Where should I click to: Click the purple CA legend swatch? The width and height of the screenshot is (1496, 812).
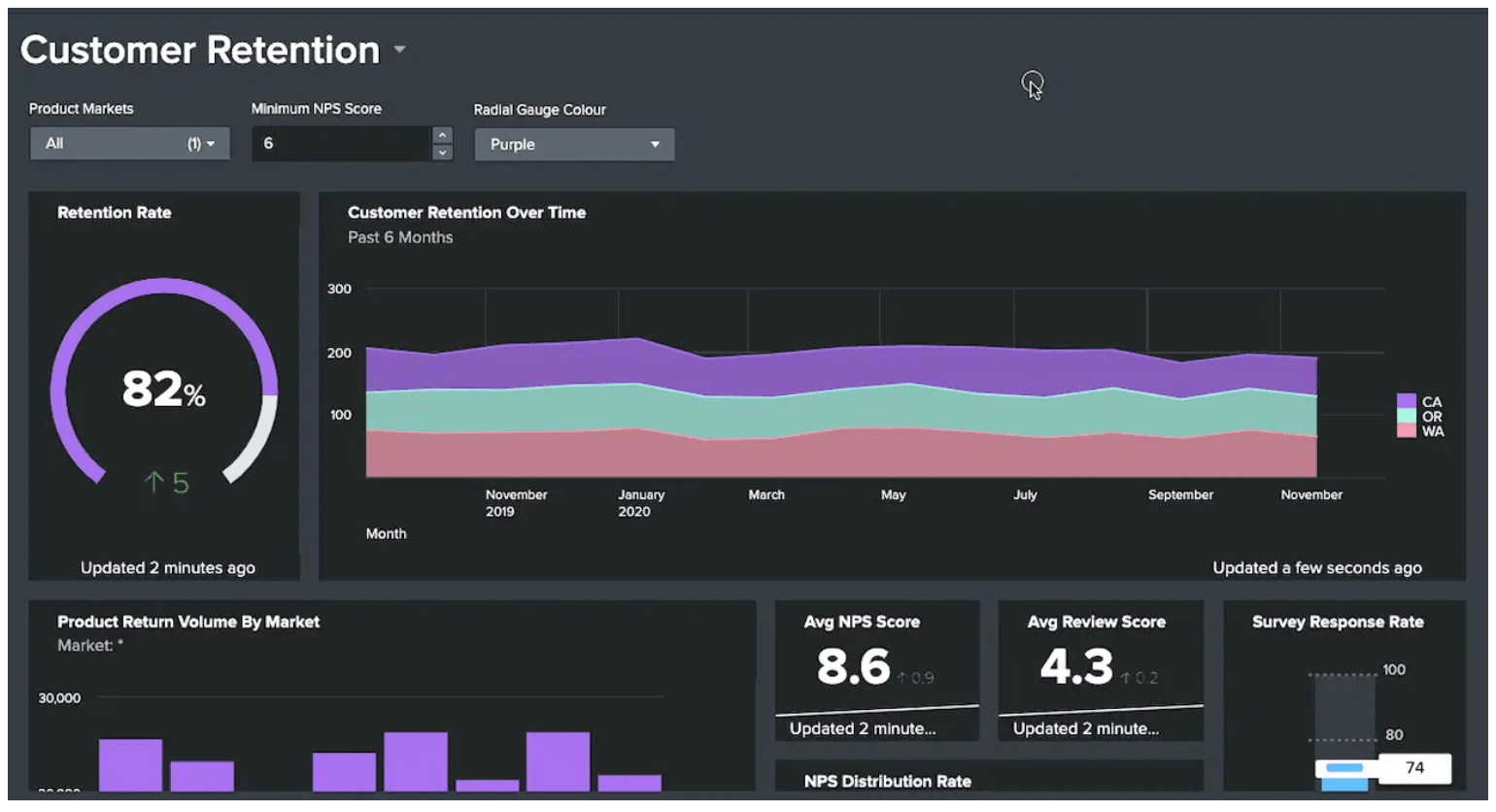point(1406,401)
